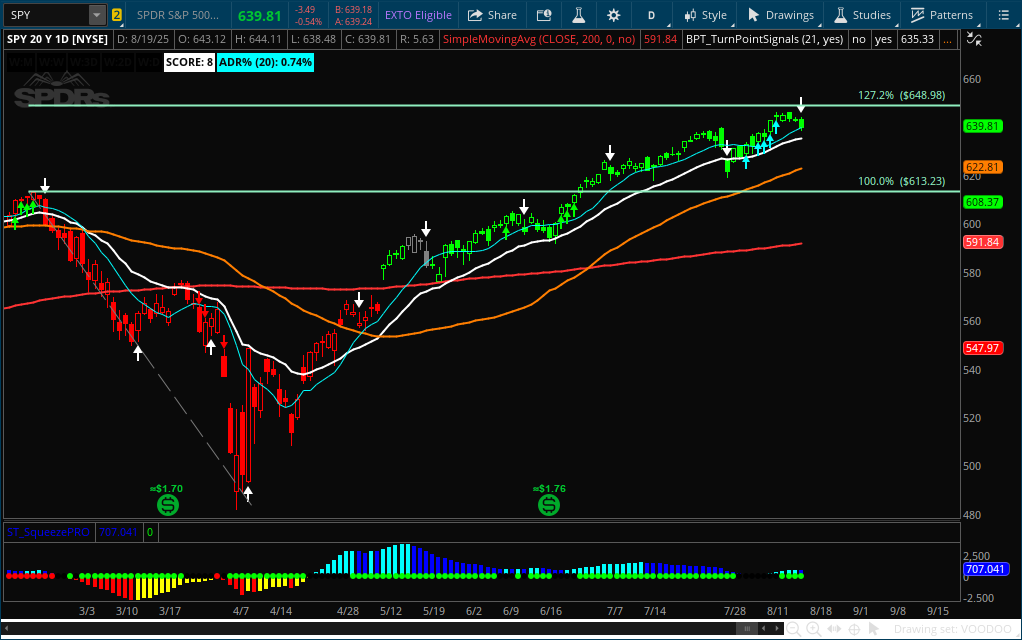Open the list menu icon at toolbar end
Viewport: 1022px width, 640px height.
(x=1003, y=15)
